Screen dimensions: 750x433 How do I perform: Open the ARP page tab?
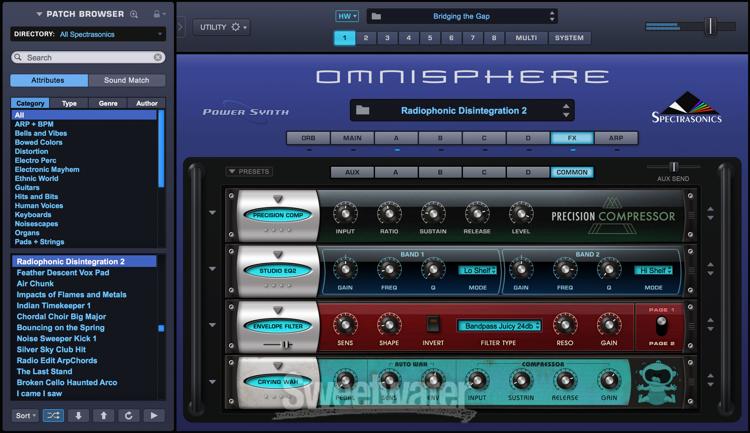tap(616, 138)
